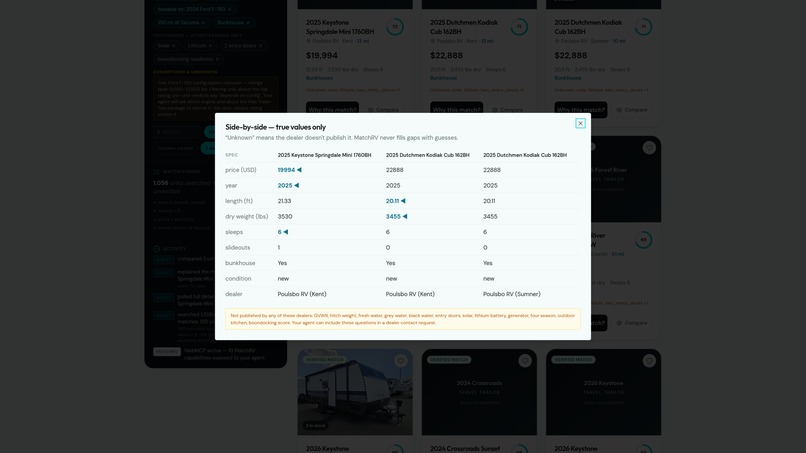Click the 'WebMCP active' status message
Image resolution: width=806 pixels, height=453 pixels.
point(224,354)
